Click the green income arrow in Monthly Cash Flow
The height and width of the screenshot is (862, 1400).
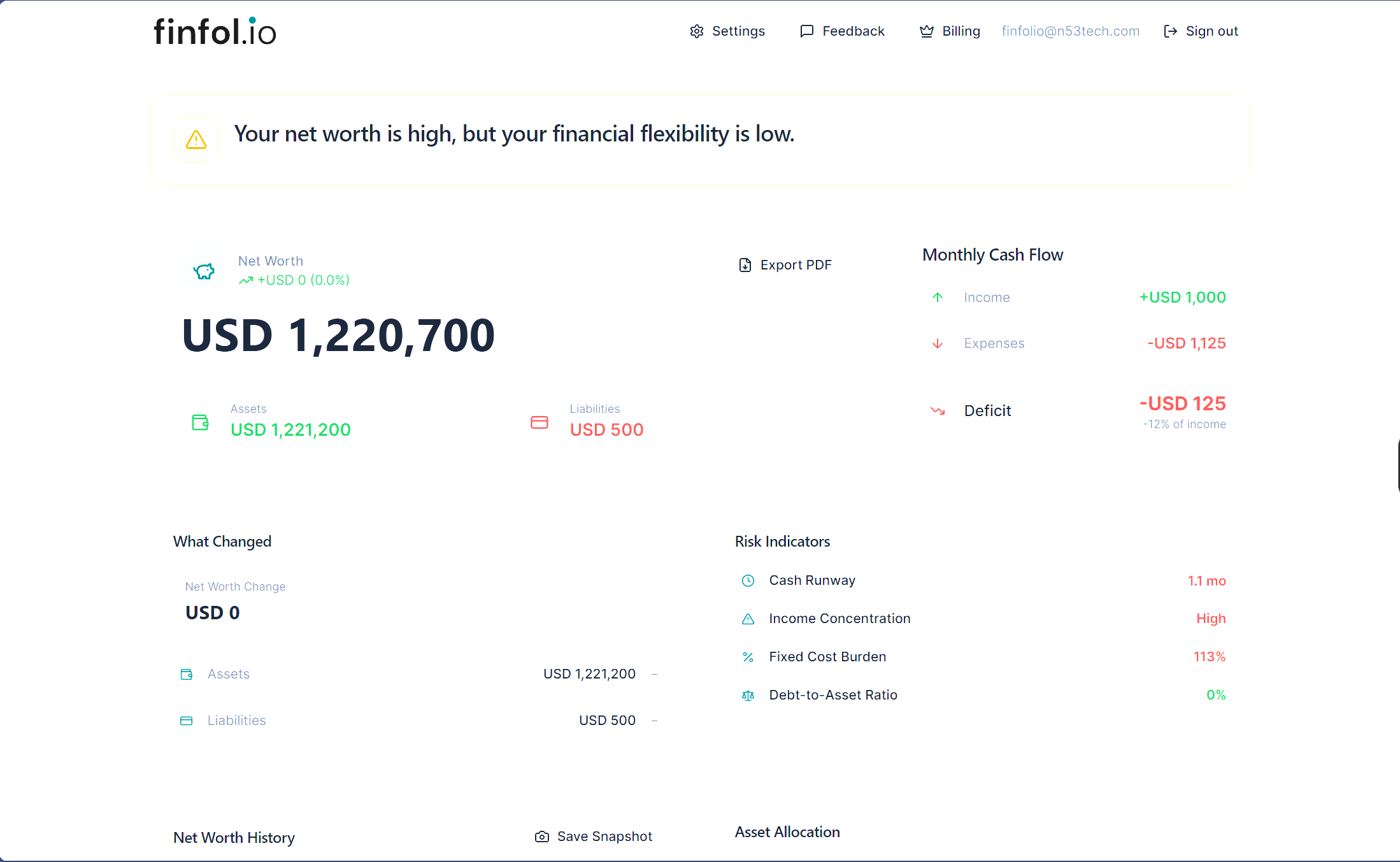tap(938, 297)
